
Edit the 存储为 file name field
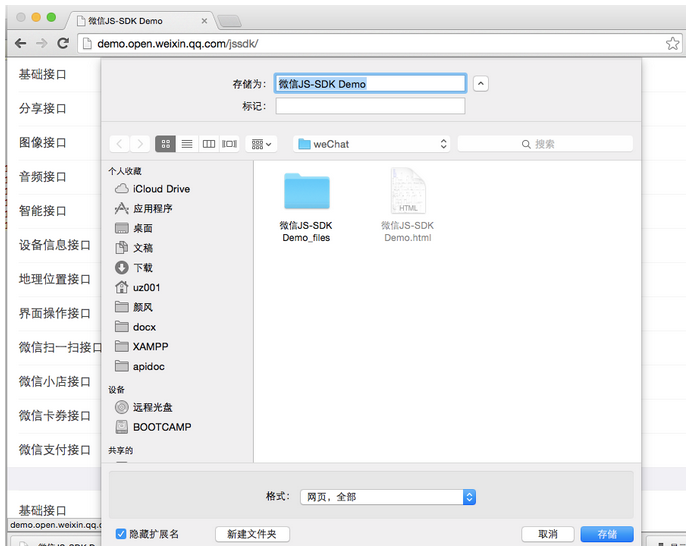pos(370,84)
